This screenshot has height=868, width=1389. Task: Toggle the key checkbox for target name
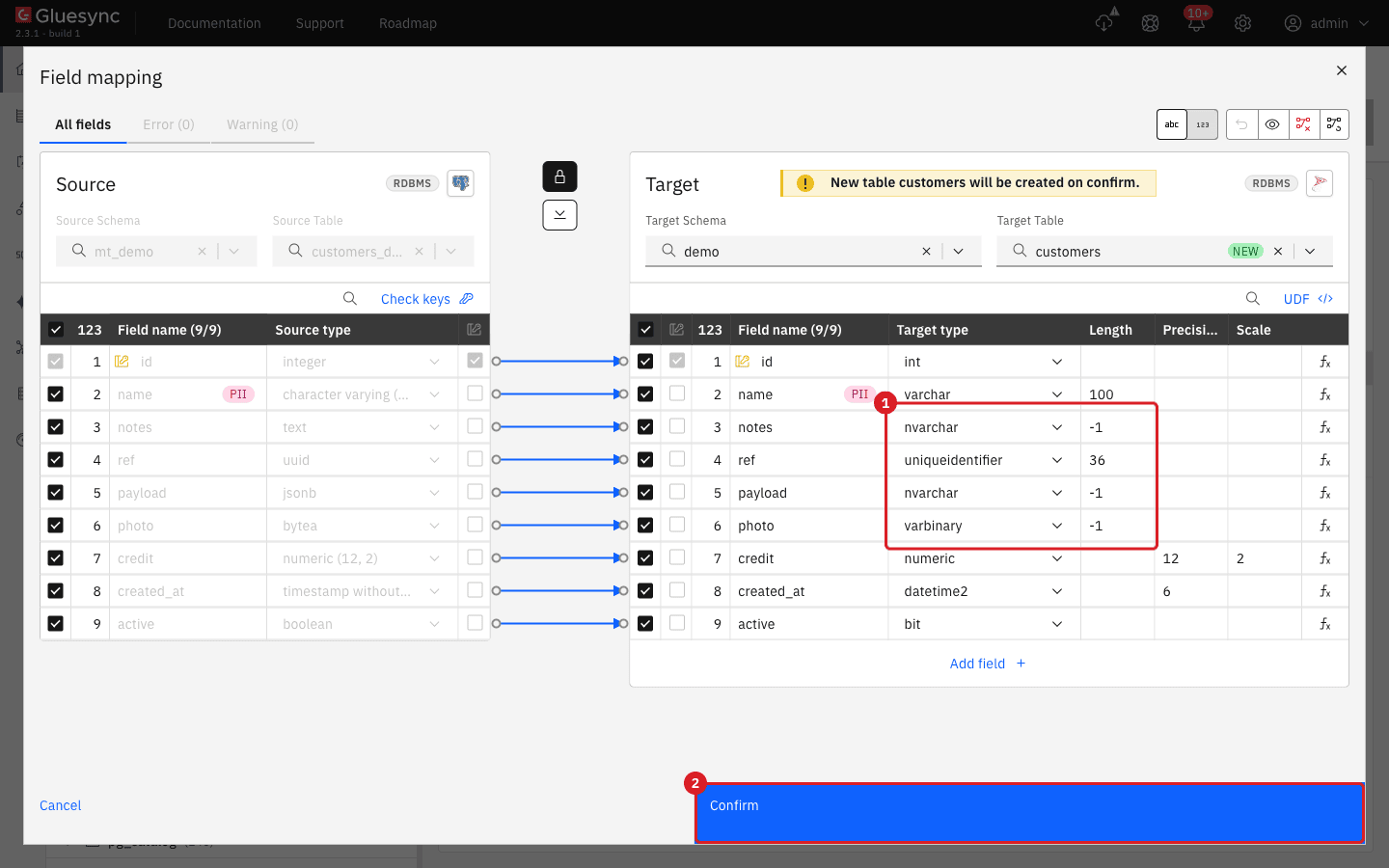point(677,393)
